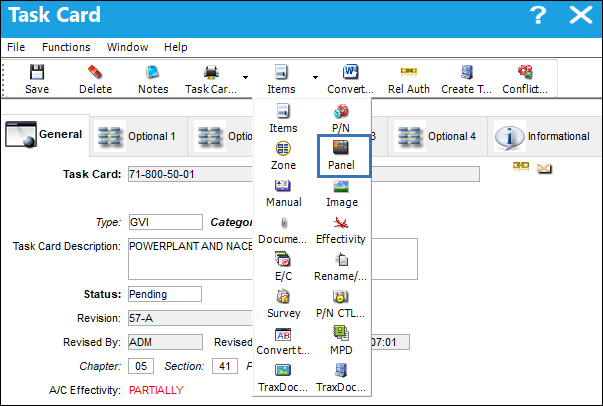Select P/N CTL... option
Viewport: 603px width, 406px height.
click(341, 304)
